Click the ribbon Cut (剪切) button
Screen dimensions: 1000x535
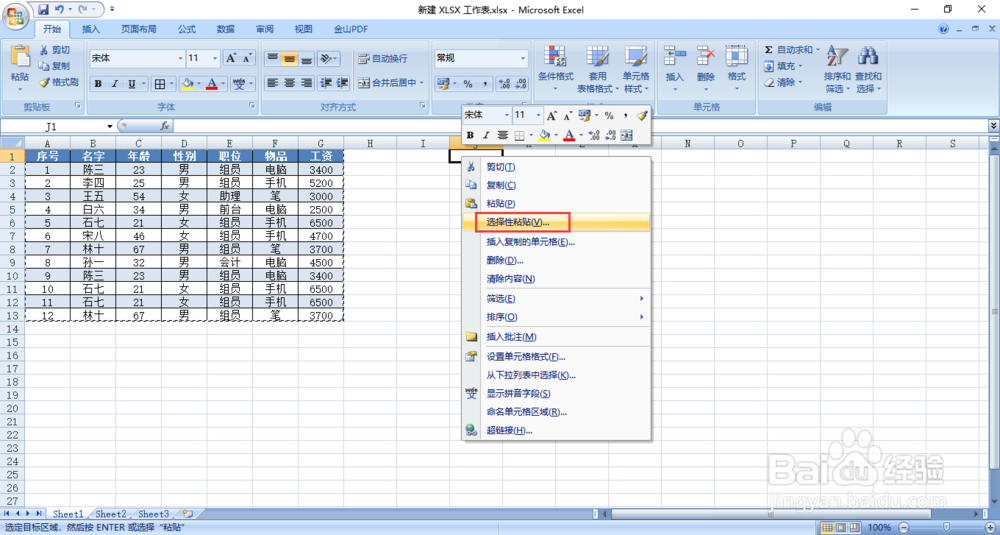54,50
